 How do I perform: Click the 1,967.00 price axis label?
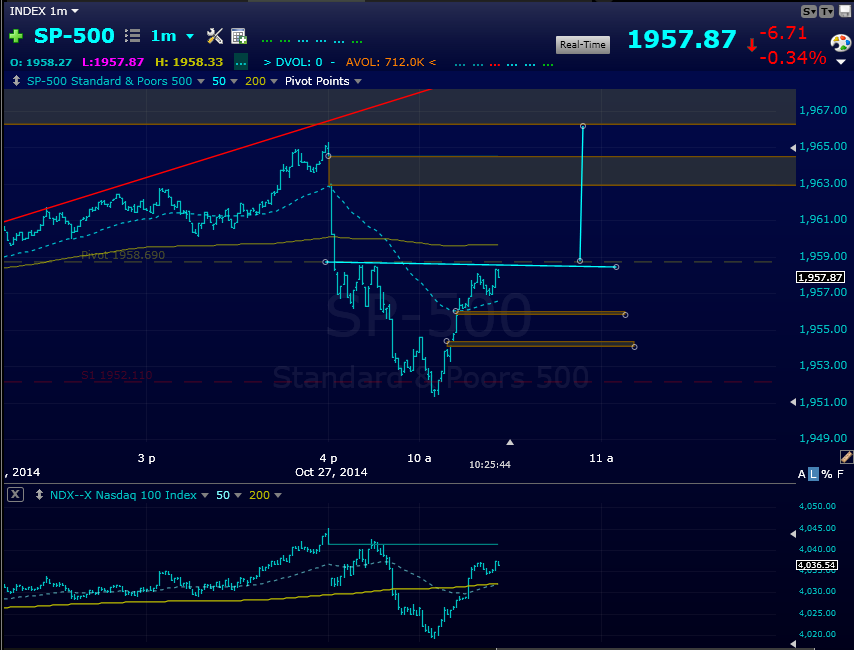coord(823,110)
